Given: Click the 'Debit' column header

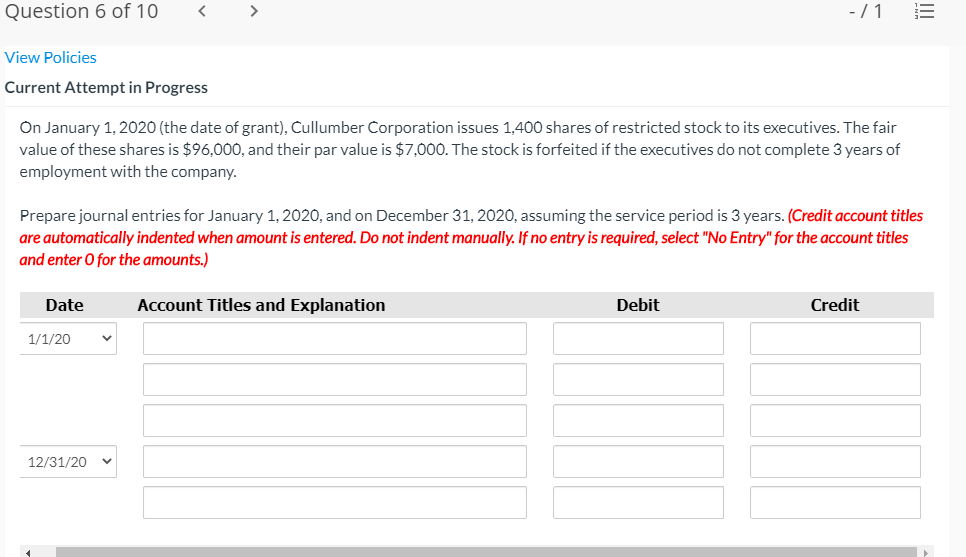Looking at the screenshot, I should [638, 305].
